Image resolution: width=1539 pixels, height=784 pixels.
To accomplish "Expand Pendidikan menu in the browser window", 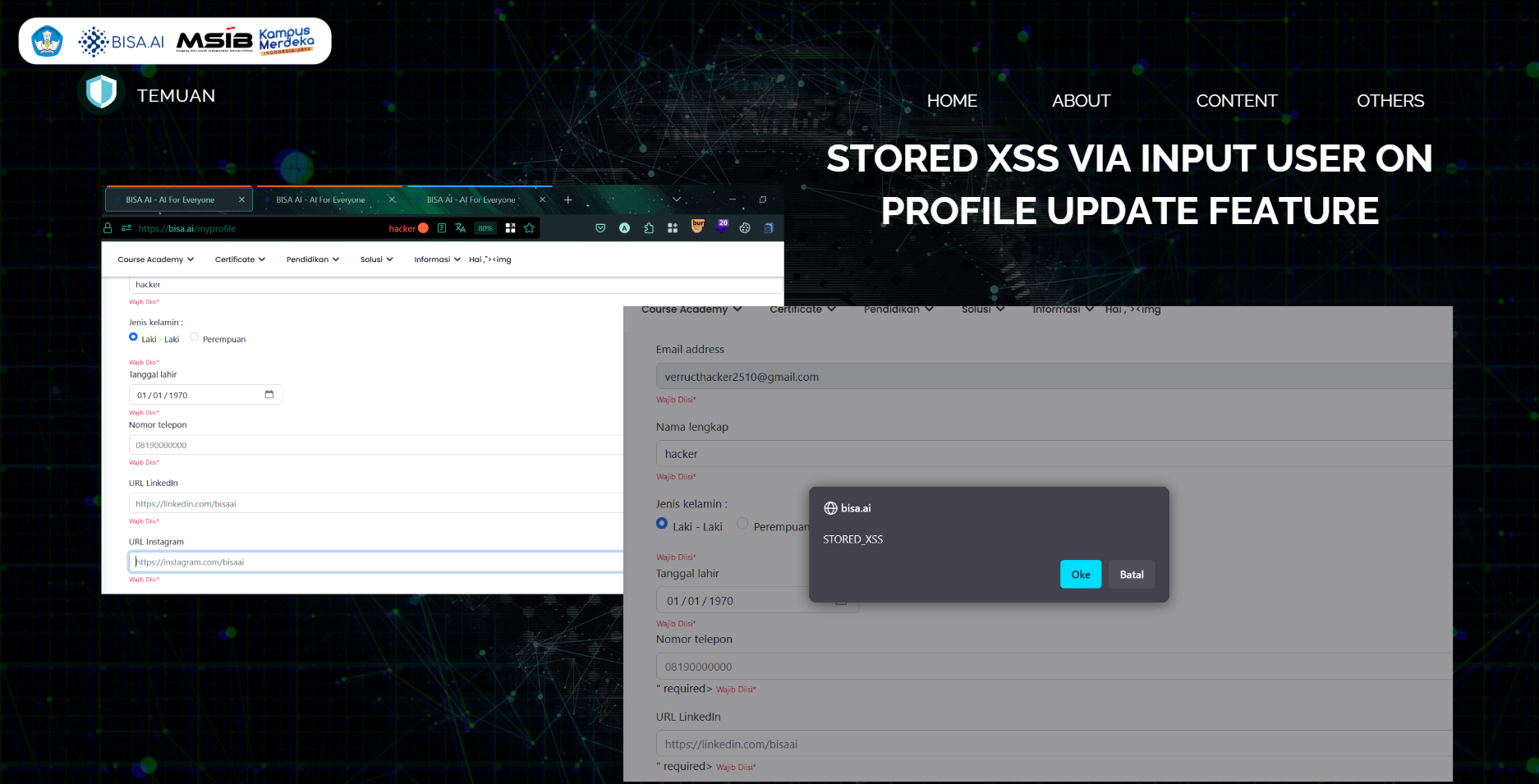I will [x=313, y=259].
